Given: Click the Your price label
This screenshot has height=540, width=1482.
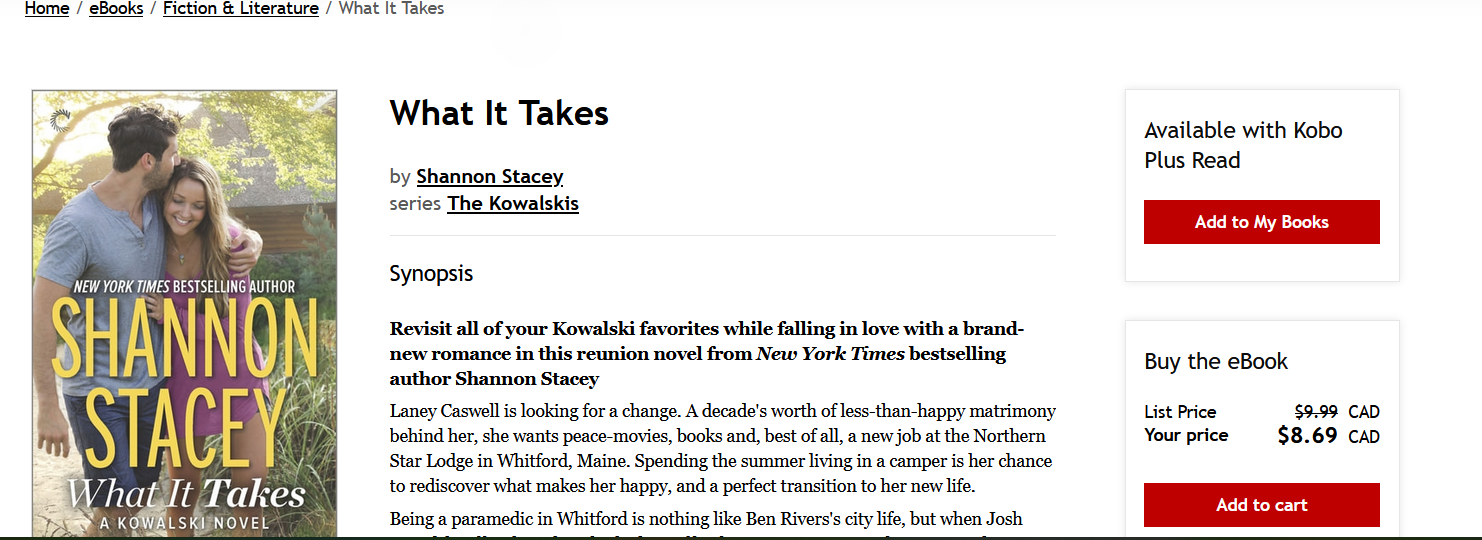Looking at the screenshot, I should (x=1186, y=436).
